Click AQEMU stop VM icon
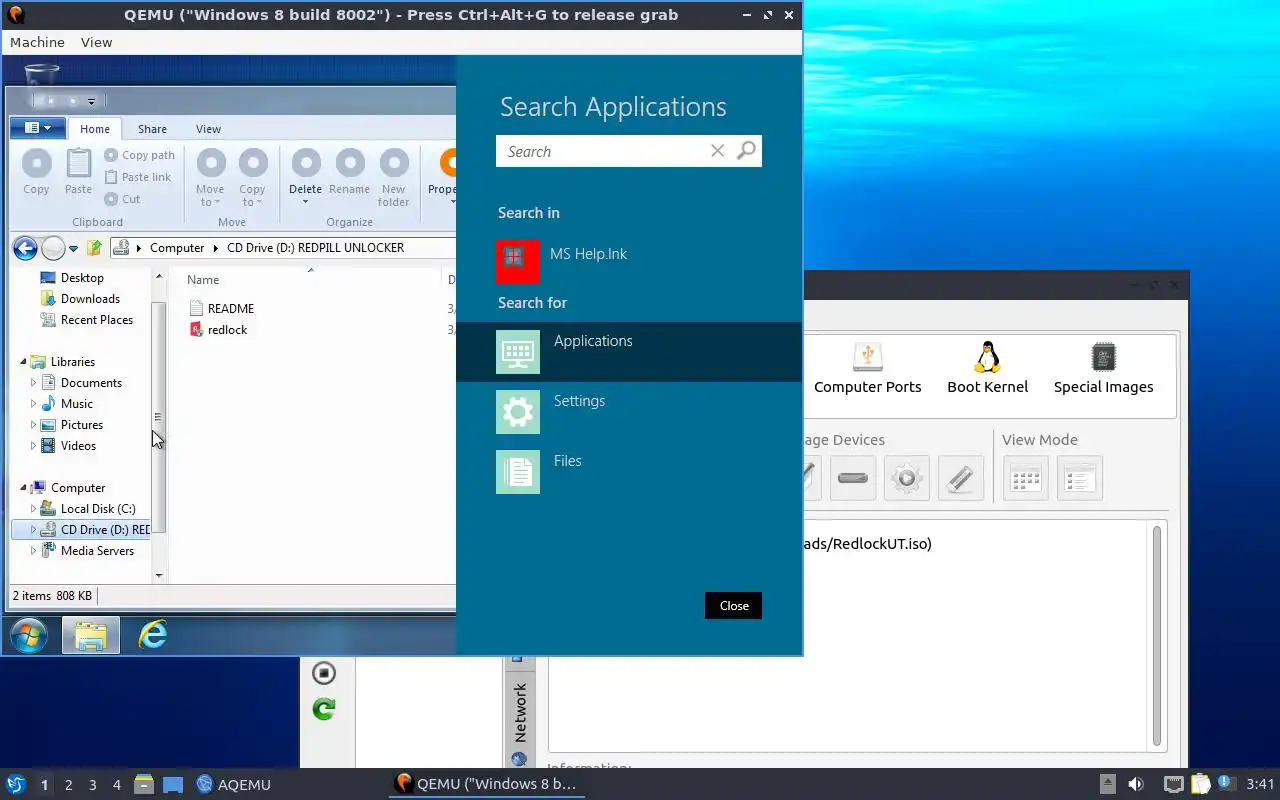The width and height of the screenshot is (1280, 800). 324,673
